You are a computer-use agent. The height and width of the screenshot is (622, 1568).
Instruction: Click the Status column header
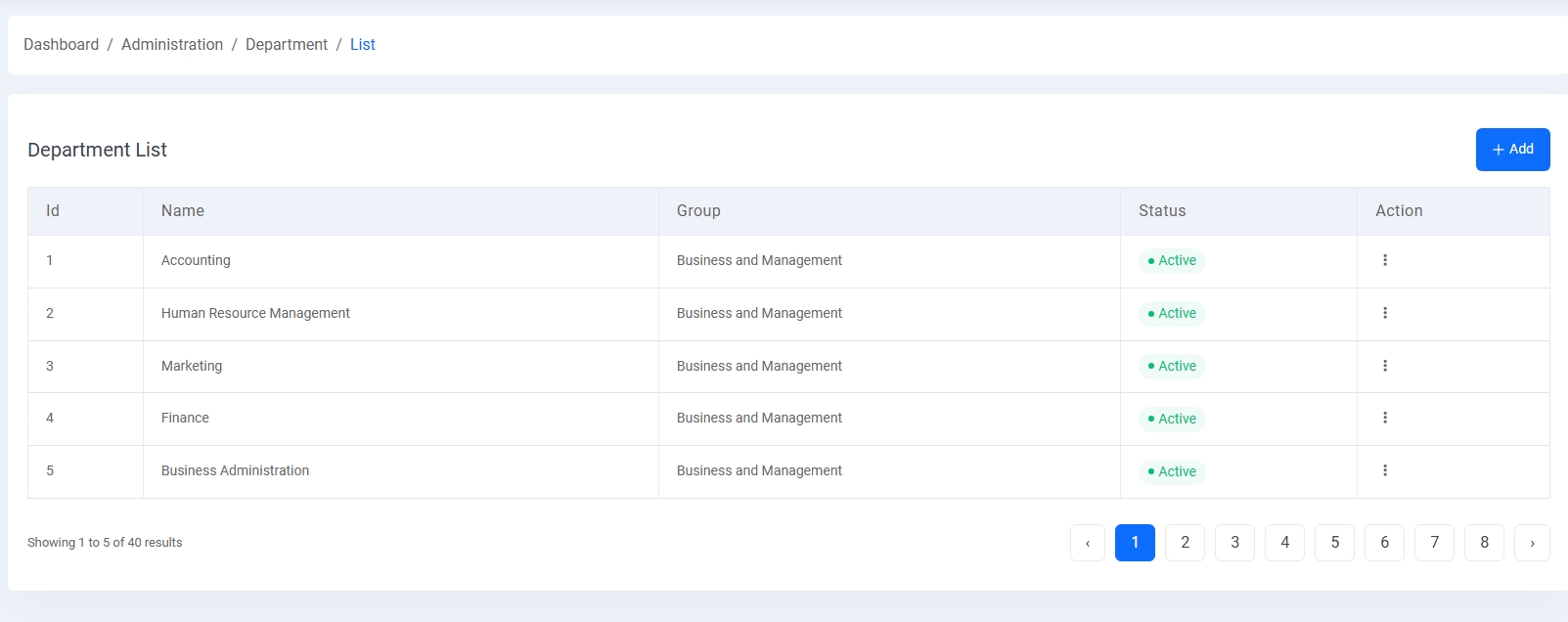pos(1162,211)
